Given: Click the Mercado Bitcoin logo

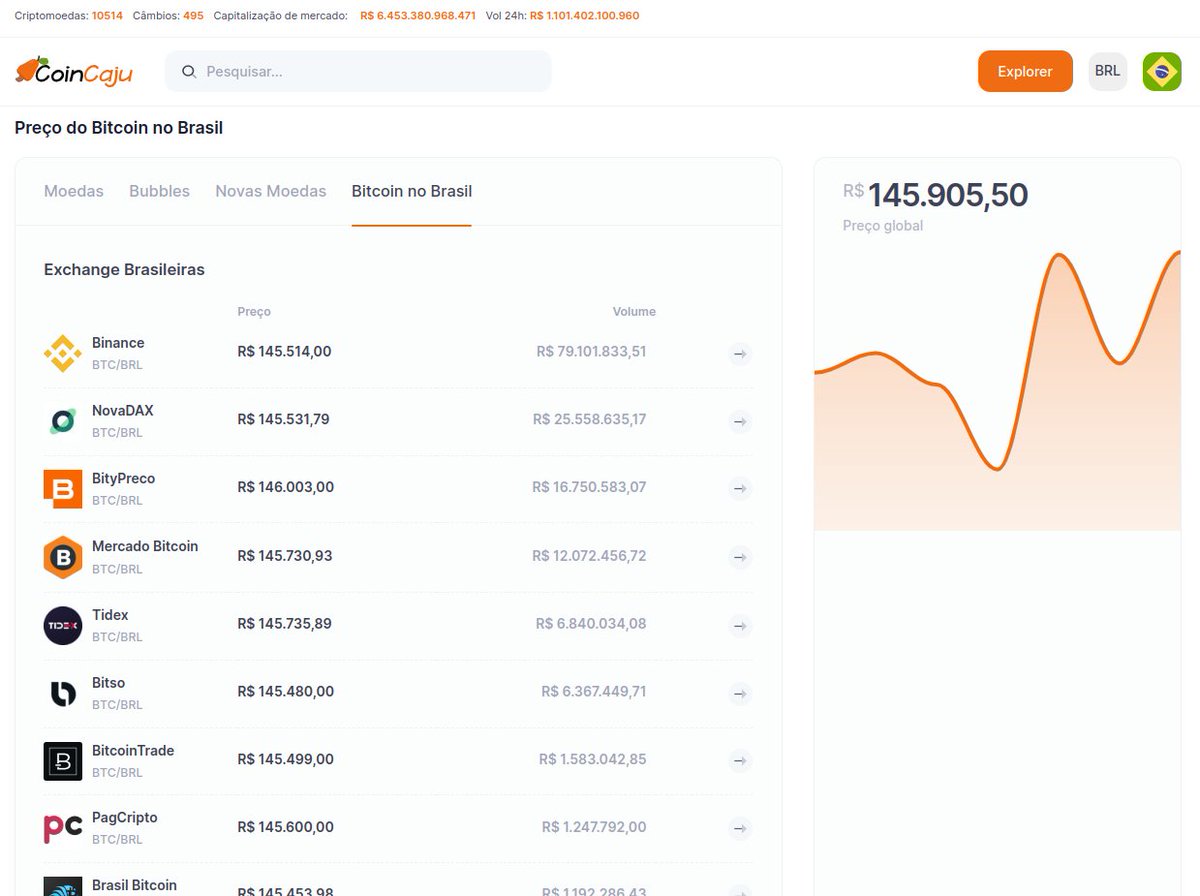Looking at the screenshot, I should tap(63, 557).
